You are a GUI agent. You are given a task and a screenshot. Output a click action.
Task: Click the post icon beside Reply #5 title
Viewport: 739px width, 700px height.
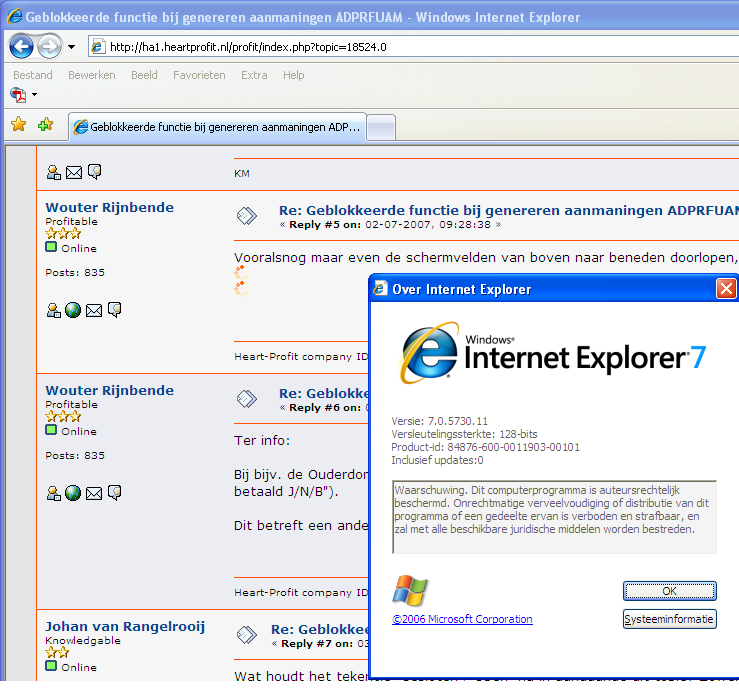246,216
